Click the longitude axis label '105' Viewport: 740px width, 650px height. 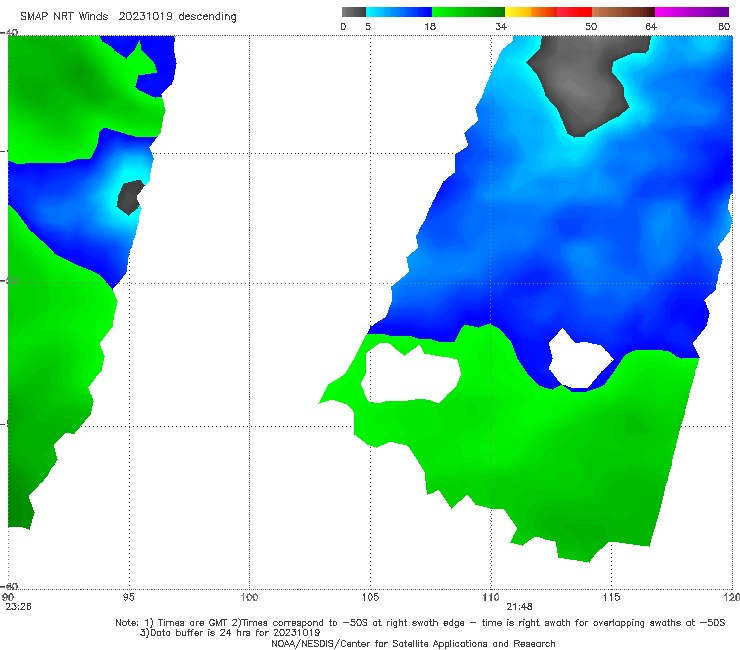click(370, 597)
